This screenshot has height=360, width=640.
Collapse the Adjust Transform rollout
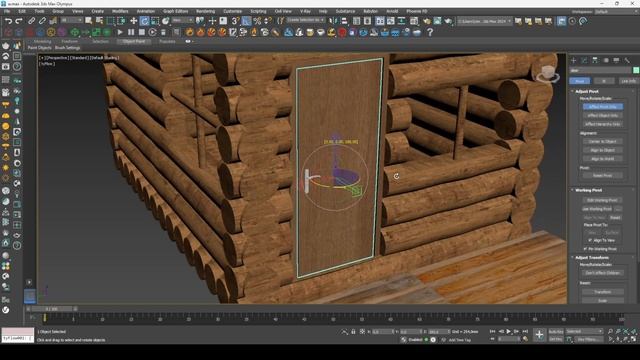pos(592,258)
